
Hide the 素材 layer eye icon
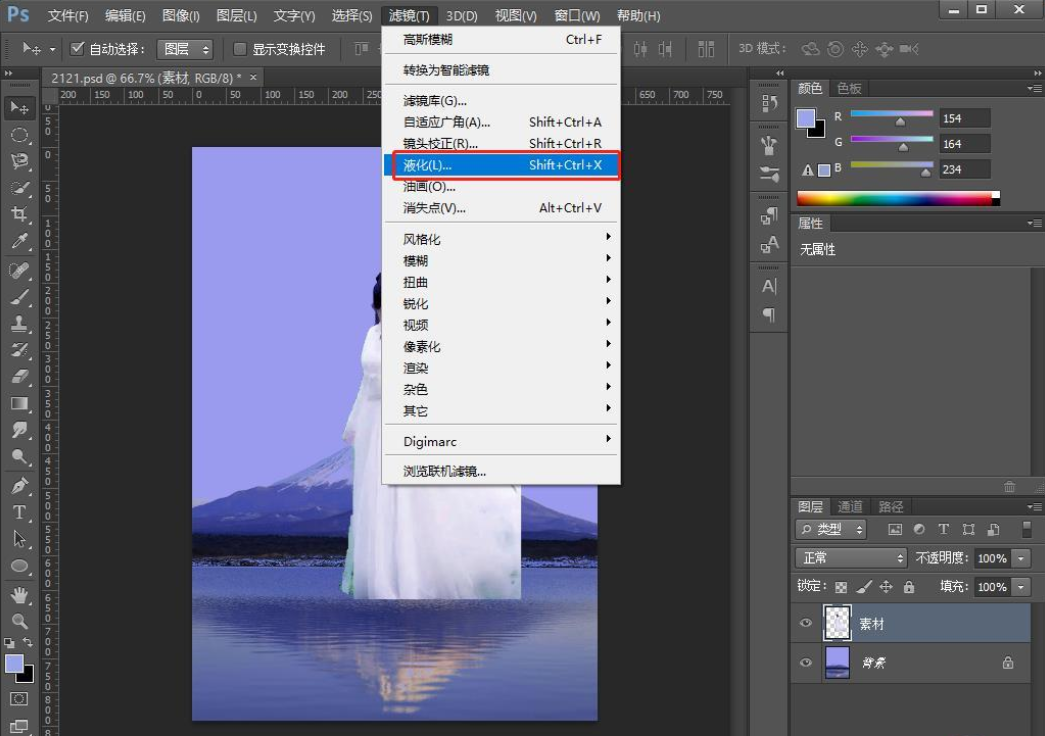806,623
